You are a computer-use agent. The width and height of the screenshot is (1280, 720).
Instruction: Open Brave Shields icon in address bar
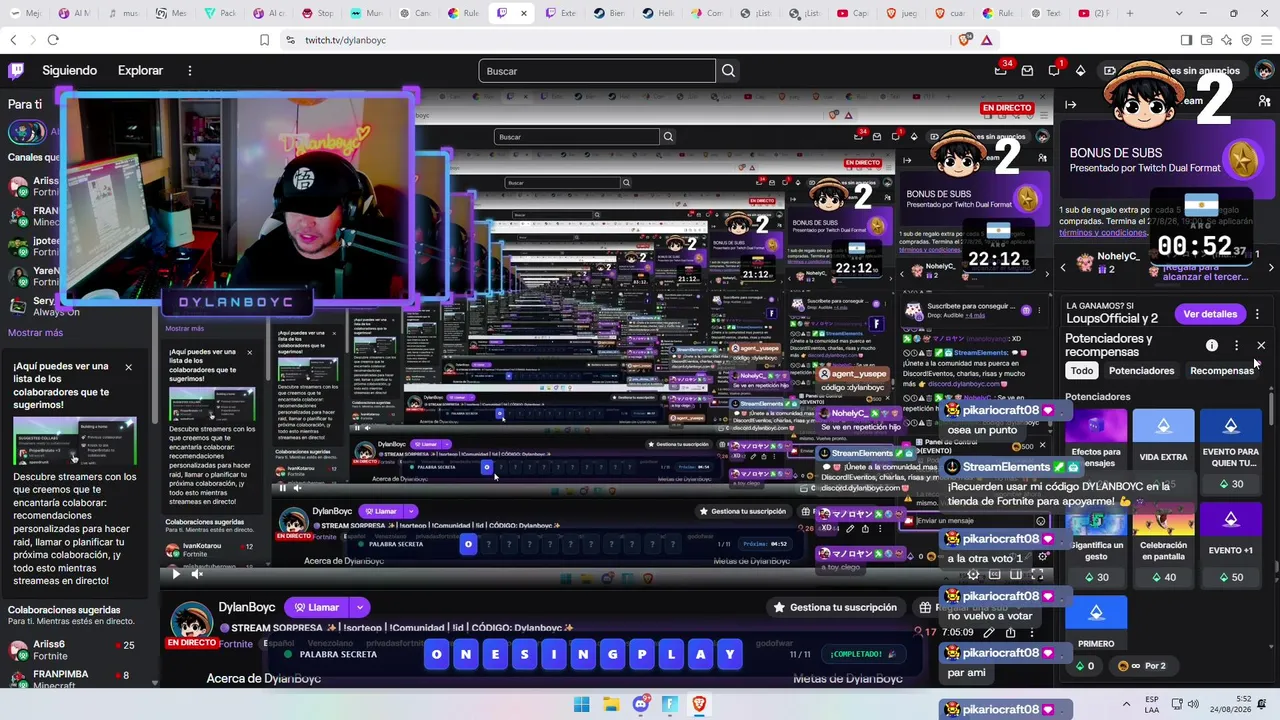tap(965, 40)
